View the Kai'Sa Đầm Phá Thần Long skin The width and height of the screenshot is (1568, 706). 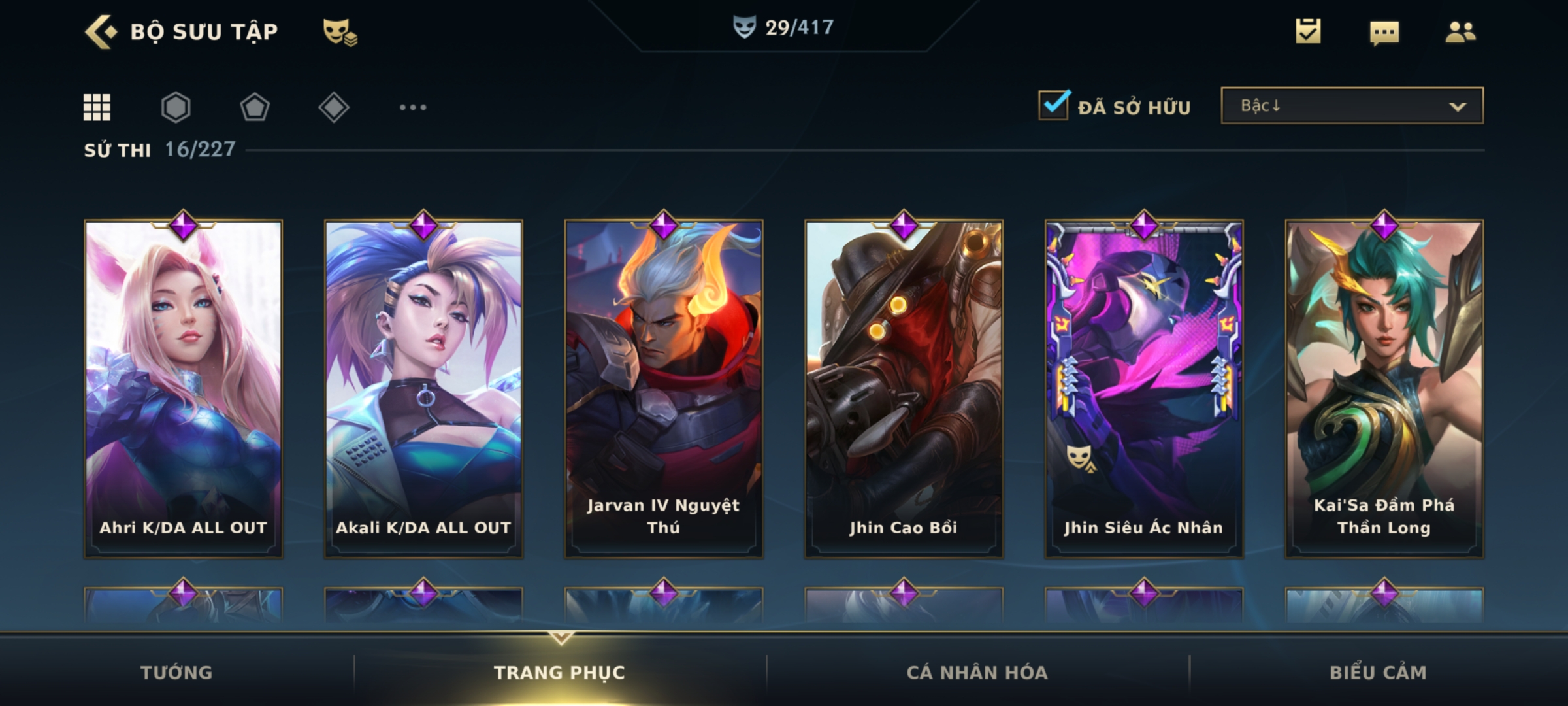pyautogui.click(x=1384, y=388)
